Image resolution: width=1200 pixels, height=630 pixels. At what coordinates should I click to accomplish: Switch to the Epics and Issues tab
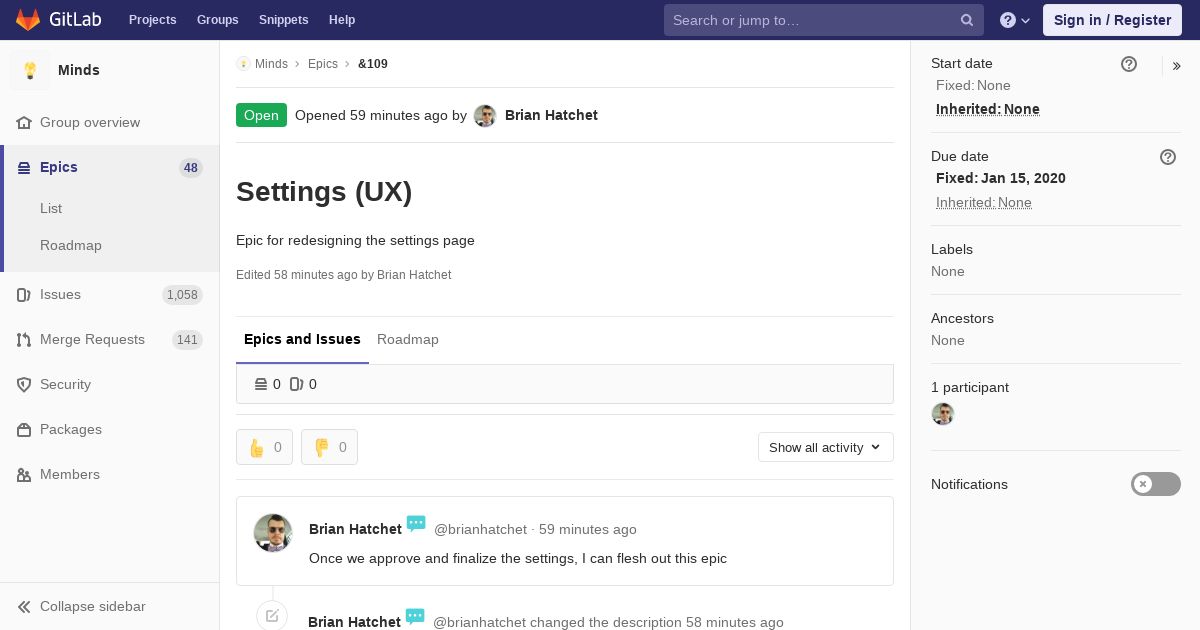coord(302,339)
